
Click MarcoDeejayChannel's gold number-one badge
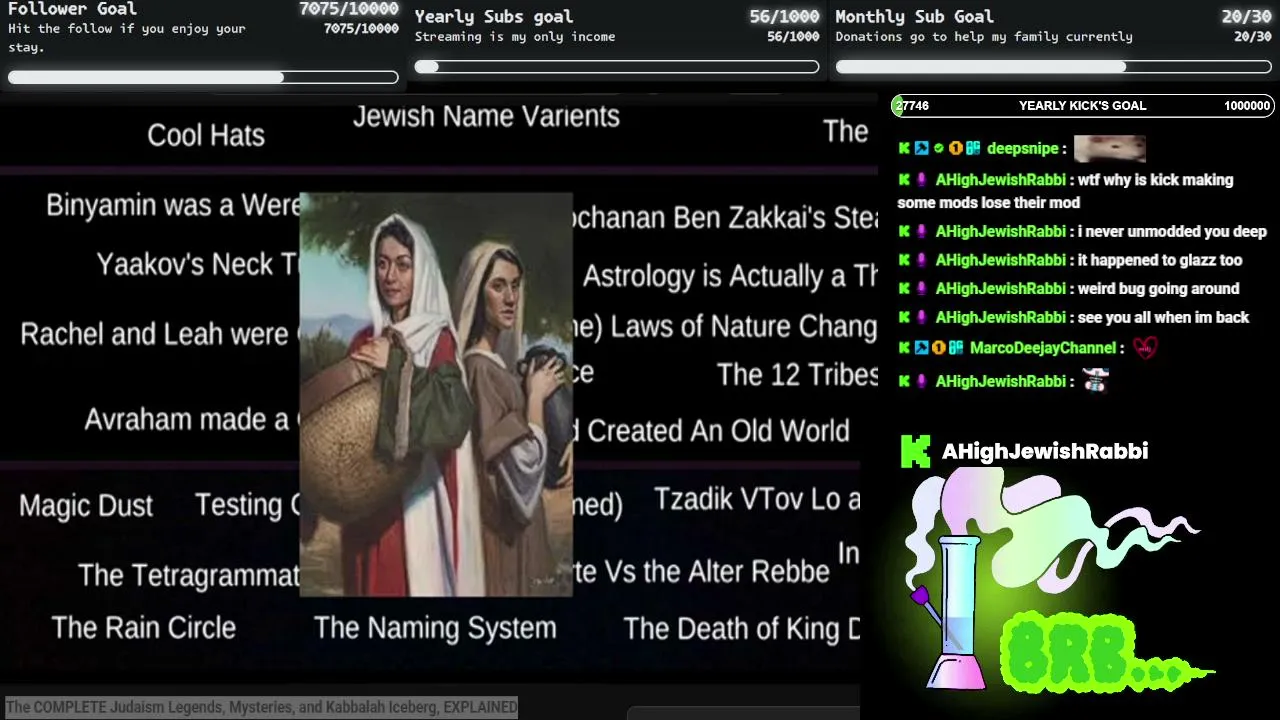click(939, 348)
